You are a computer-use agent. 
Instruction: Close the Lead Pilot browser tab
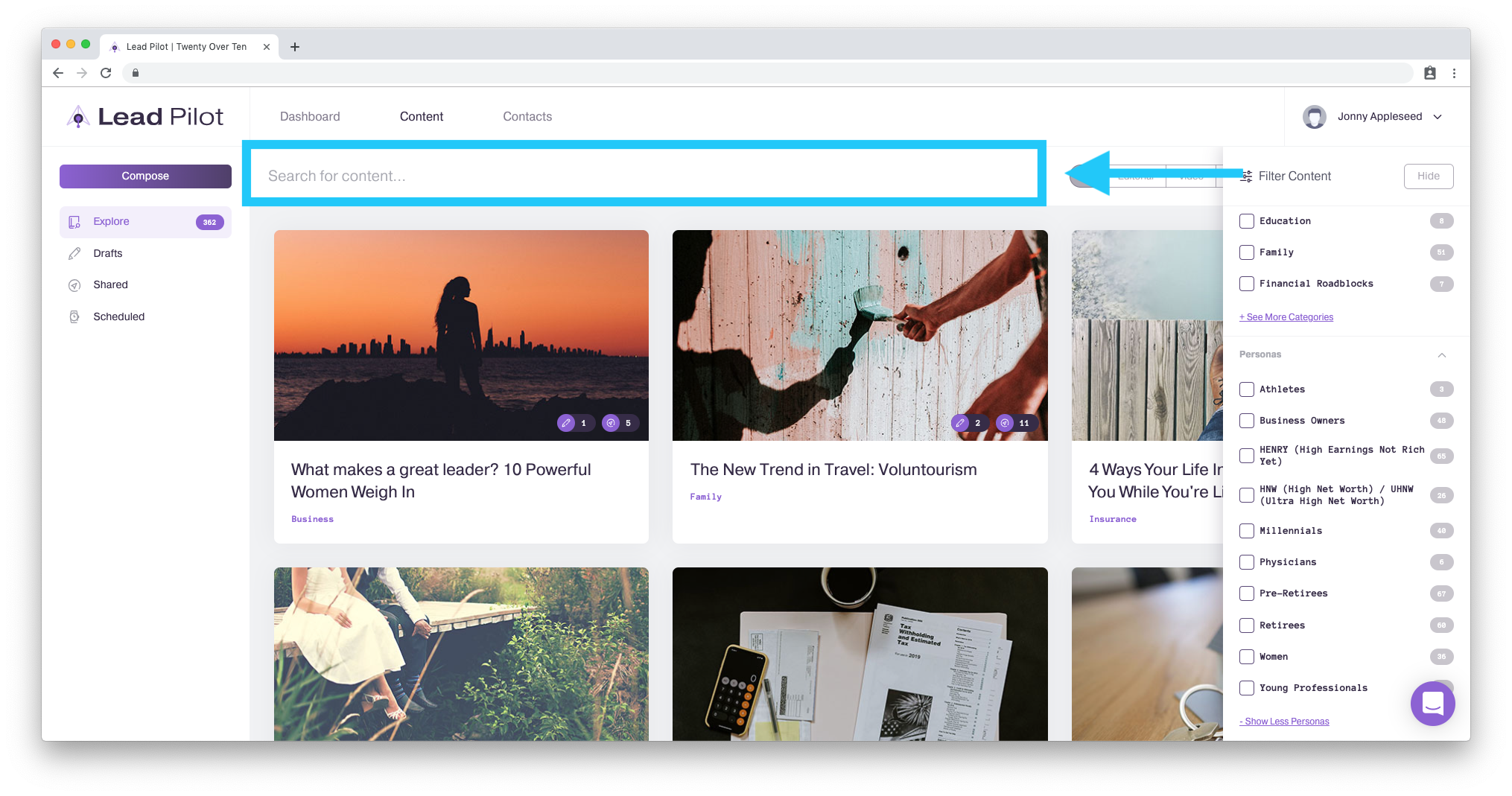pos(267,47)
